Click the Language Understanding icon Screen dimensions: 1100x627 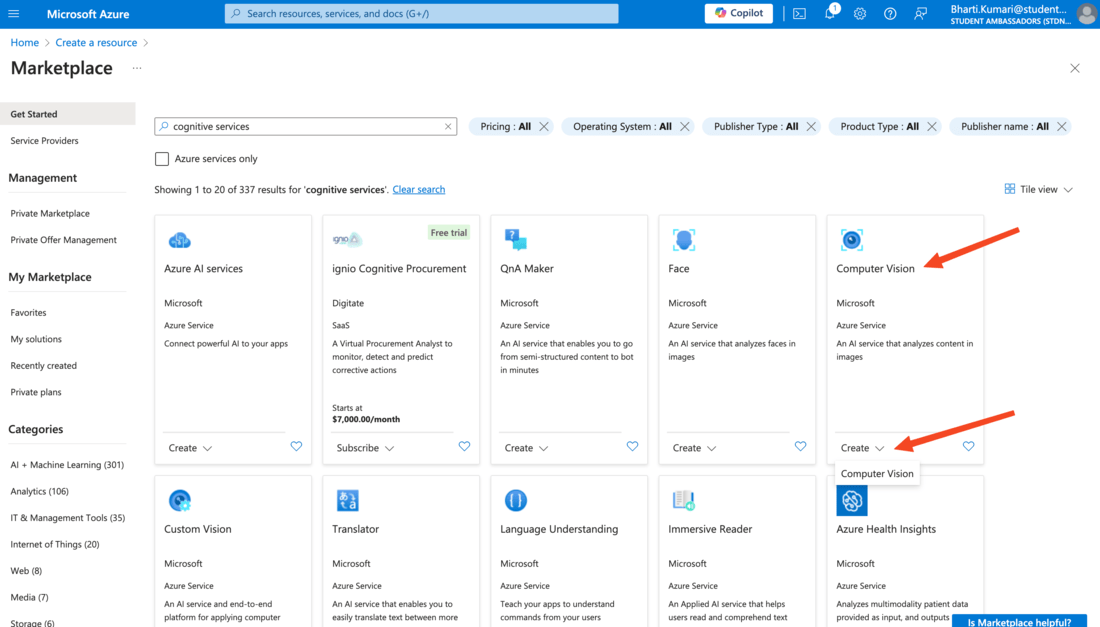516,501
